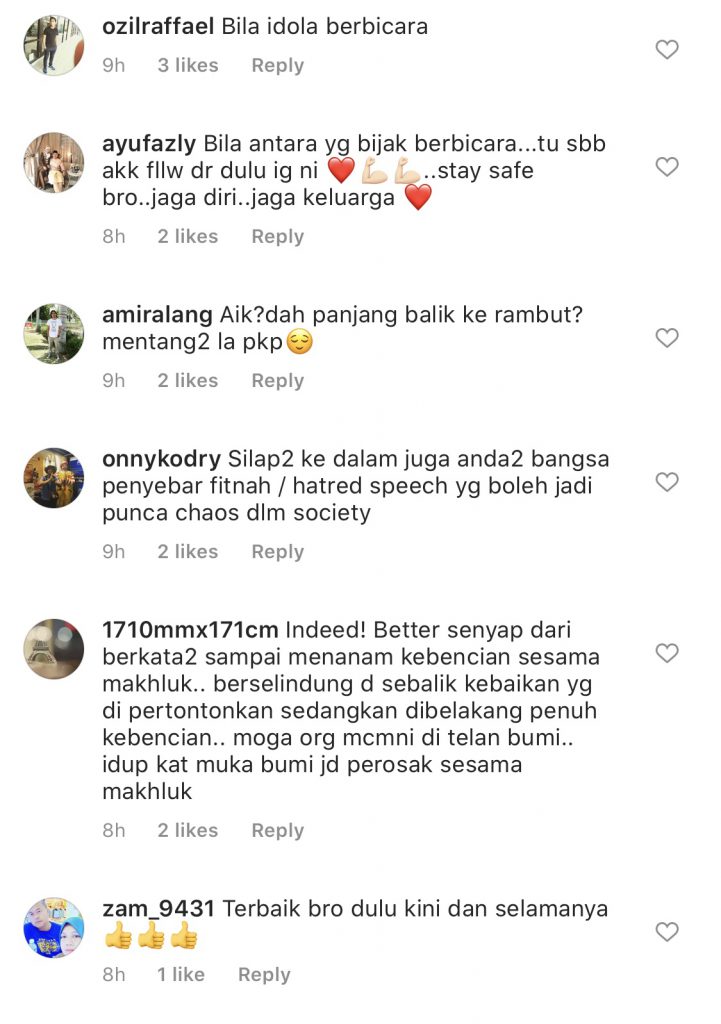Reply to amiralang's comment

coord(278,381)
